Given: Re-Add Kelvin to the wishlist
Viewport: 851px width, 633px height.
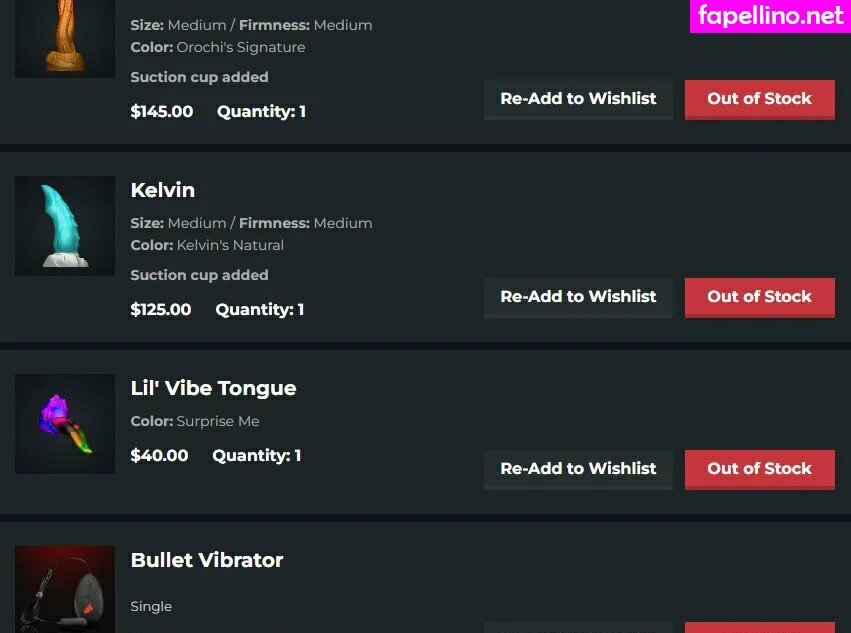Looking at the screenshot, I should 578,297.
